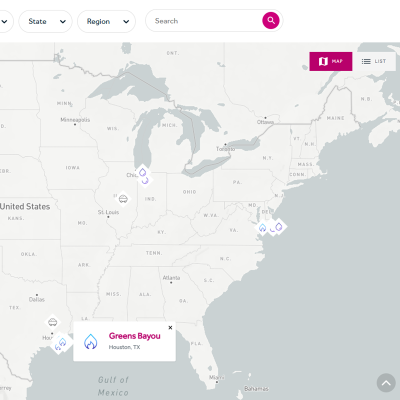Click the Houston, TX location text
Viewport: 400px width, 400px height.
(124, 347)
